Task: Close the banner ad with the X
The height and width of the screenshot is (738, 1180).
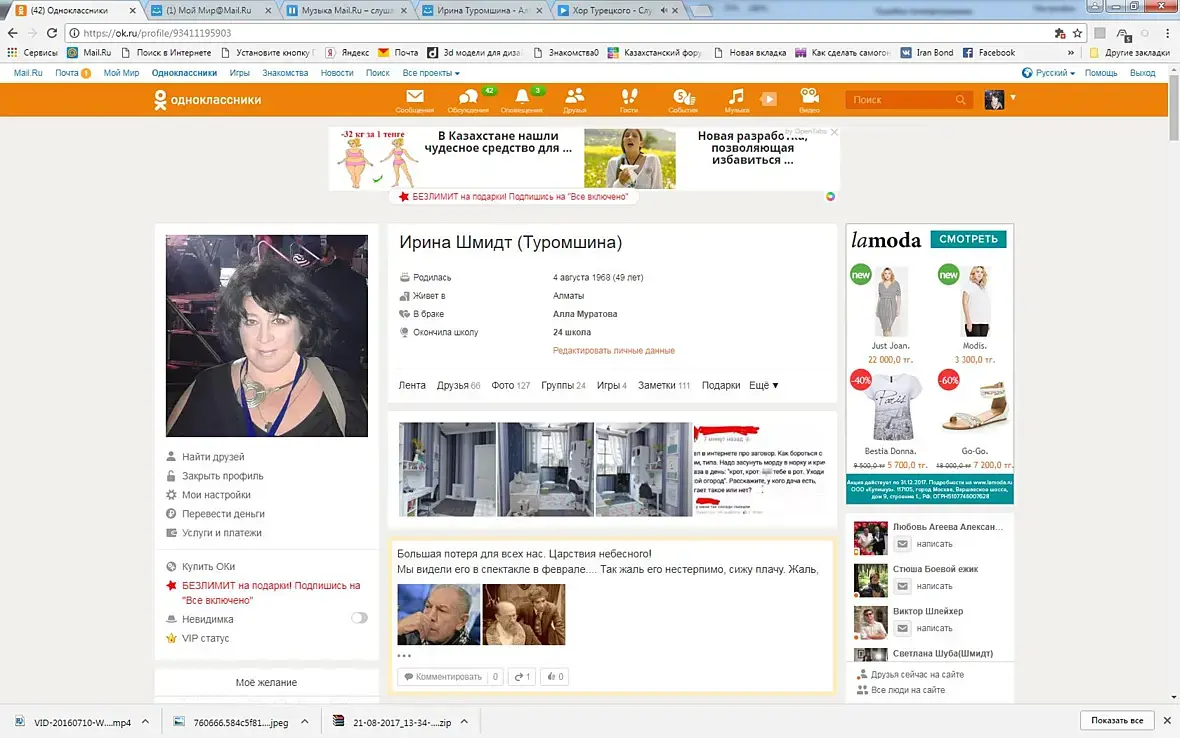Action: click(x=834, y=132)
